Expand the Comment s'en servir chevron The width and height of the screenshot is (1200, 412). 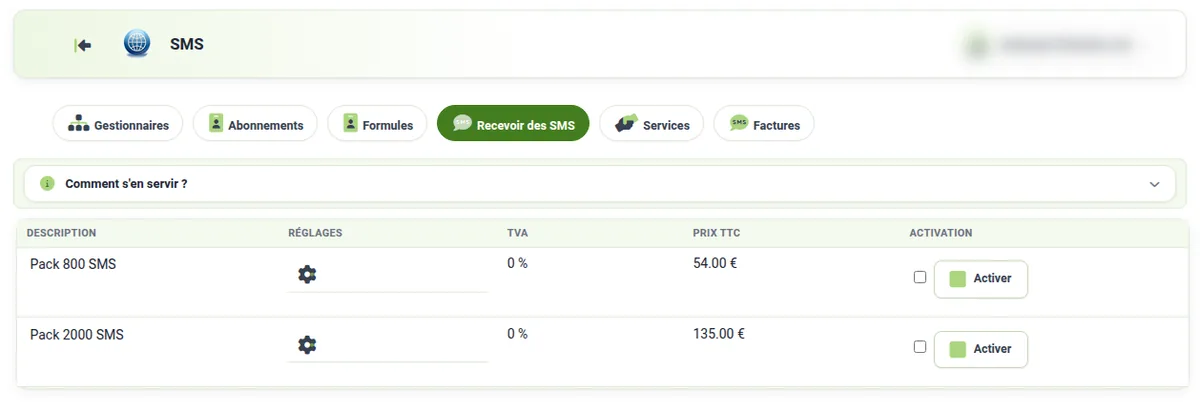1155,184
